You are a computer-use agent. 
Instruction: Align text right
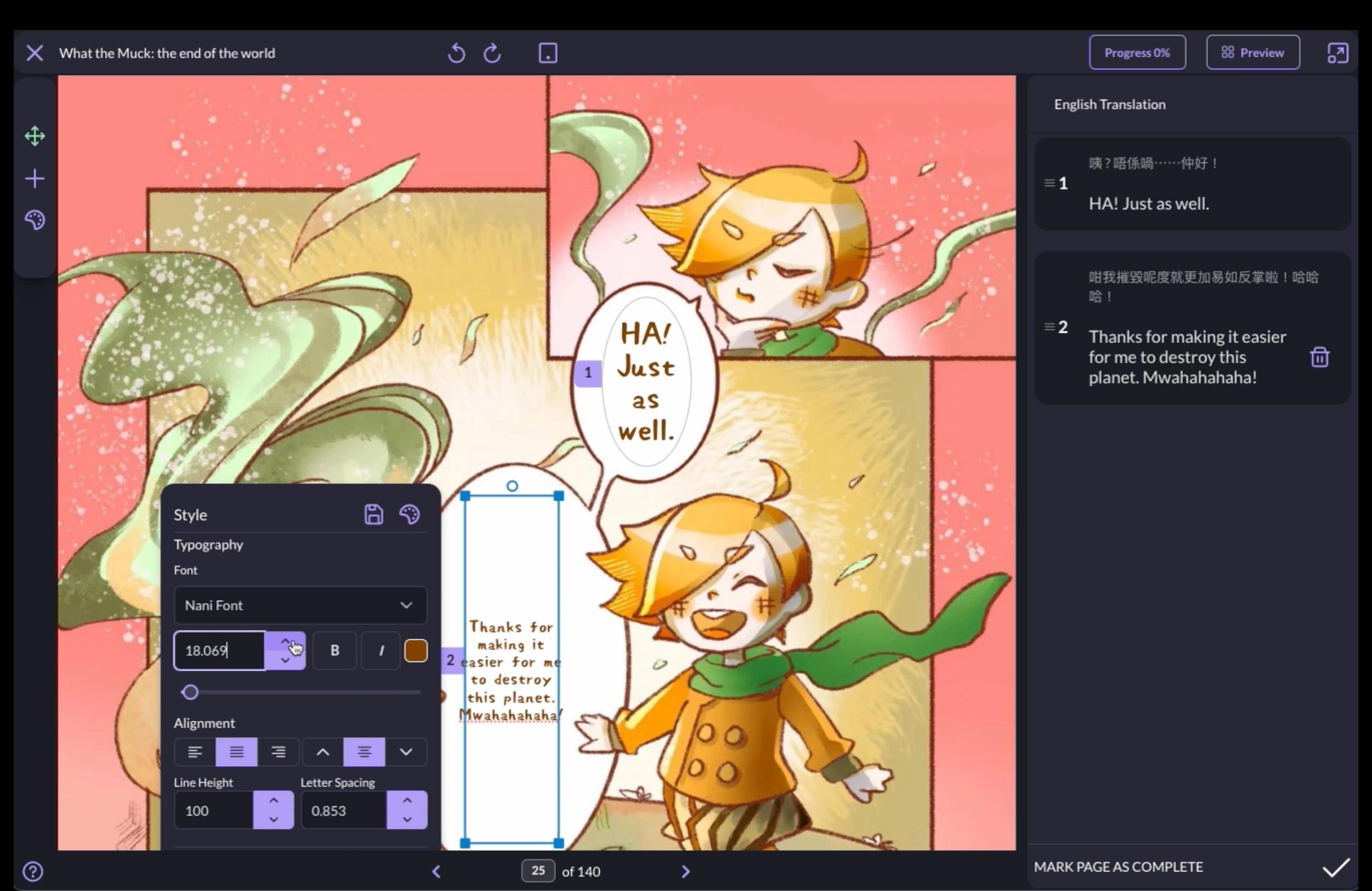(x=279, y=752)
